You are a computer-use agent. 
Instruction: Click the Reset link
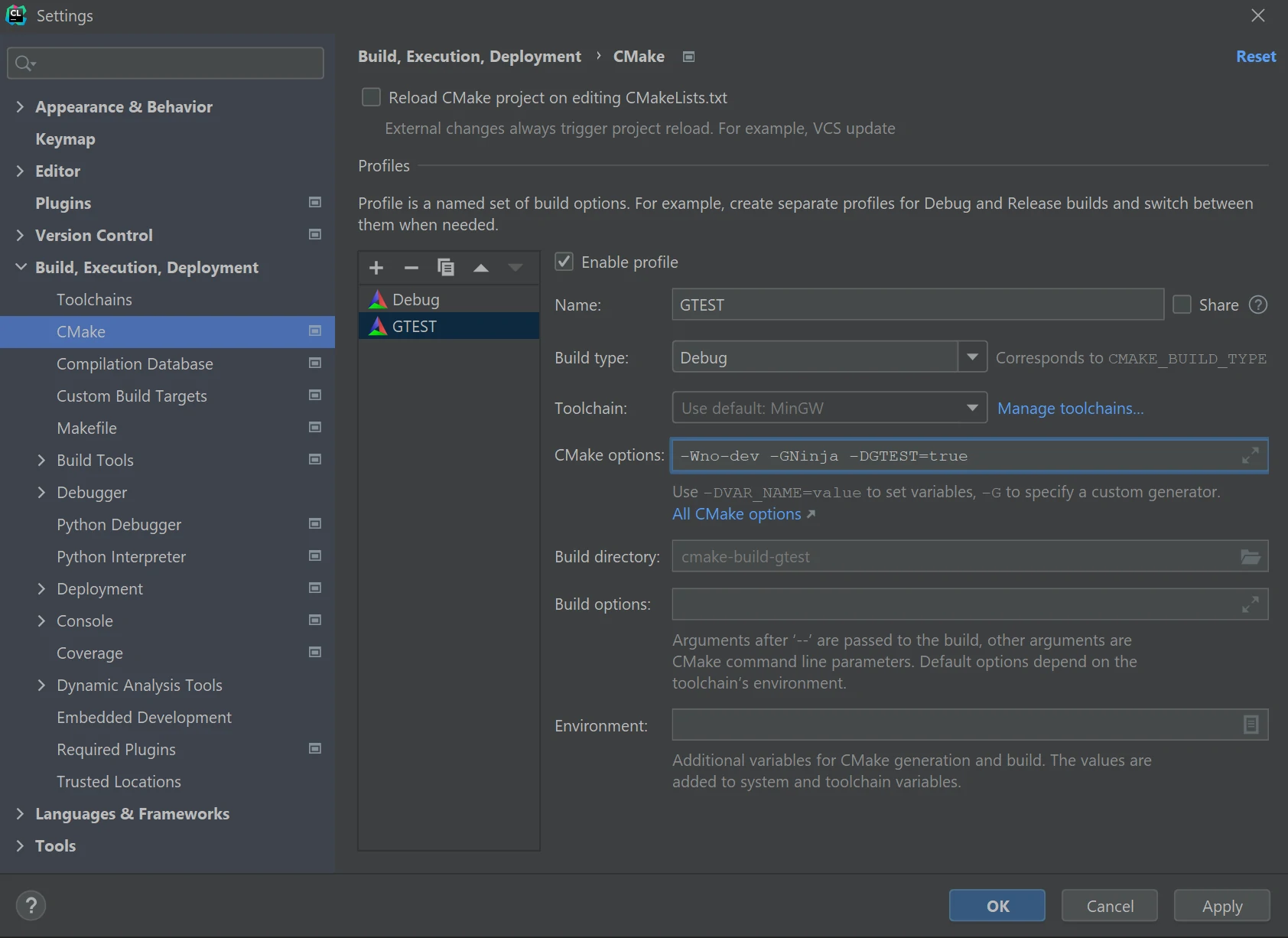click(1256, 57)
